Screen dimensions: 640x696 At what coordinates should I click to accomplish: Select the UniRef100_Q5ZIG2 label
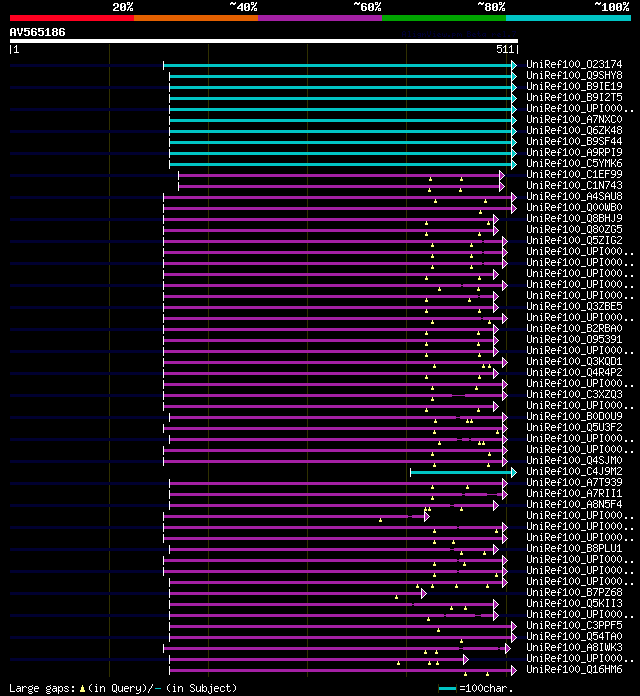click(574, 240)
